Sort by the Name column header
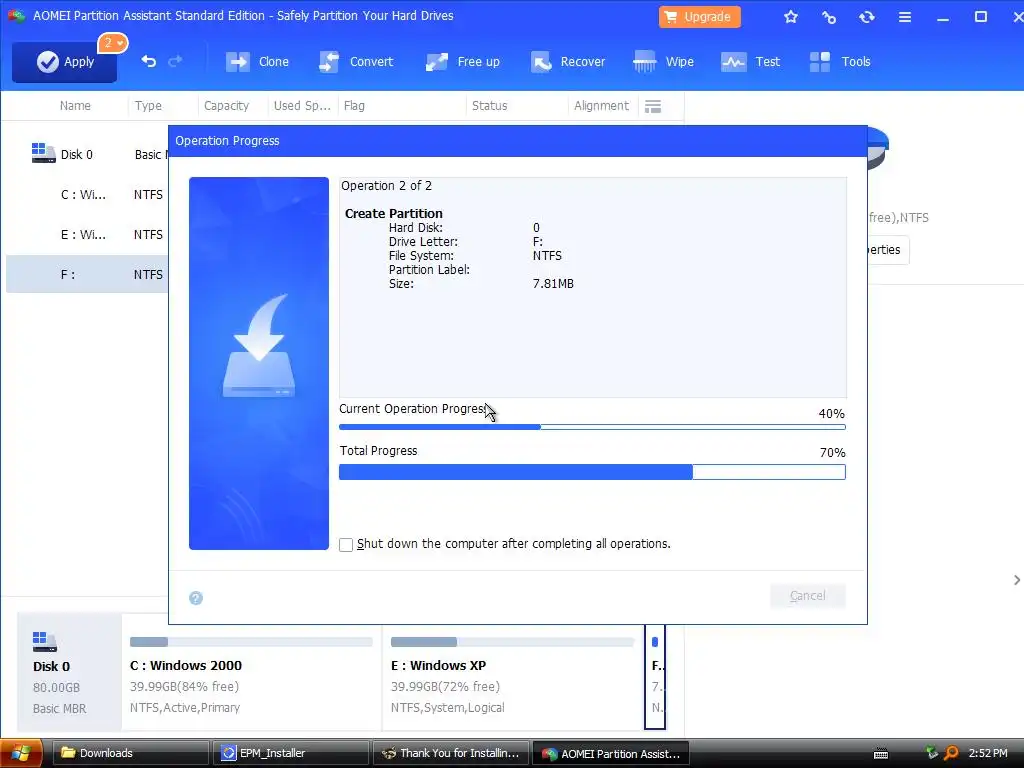Image resolution: width=1024 pixels, height=768 pixels. pos(75,106)
